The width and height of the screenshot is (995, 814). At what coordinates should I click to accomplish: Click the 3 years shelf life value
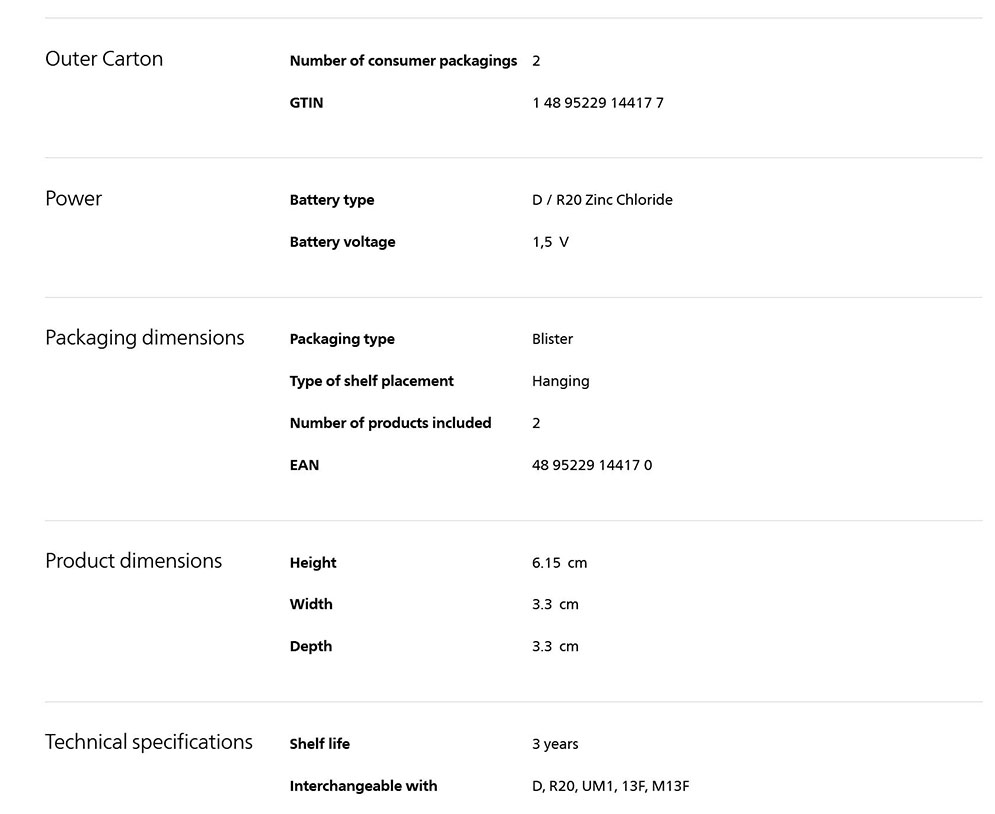pos(555,744)
